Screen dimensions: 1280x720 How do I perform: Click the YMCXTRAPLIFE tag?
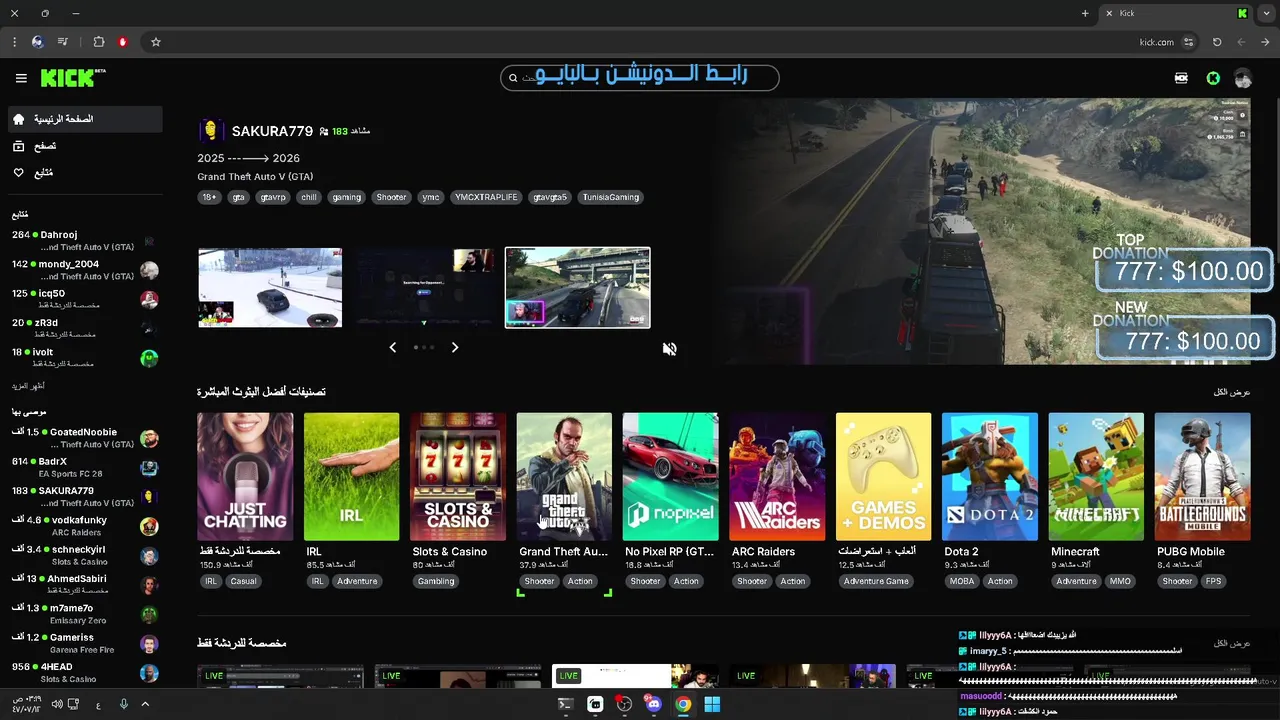point(486,197)
